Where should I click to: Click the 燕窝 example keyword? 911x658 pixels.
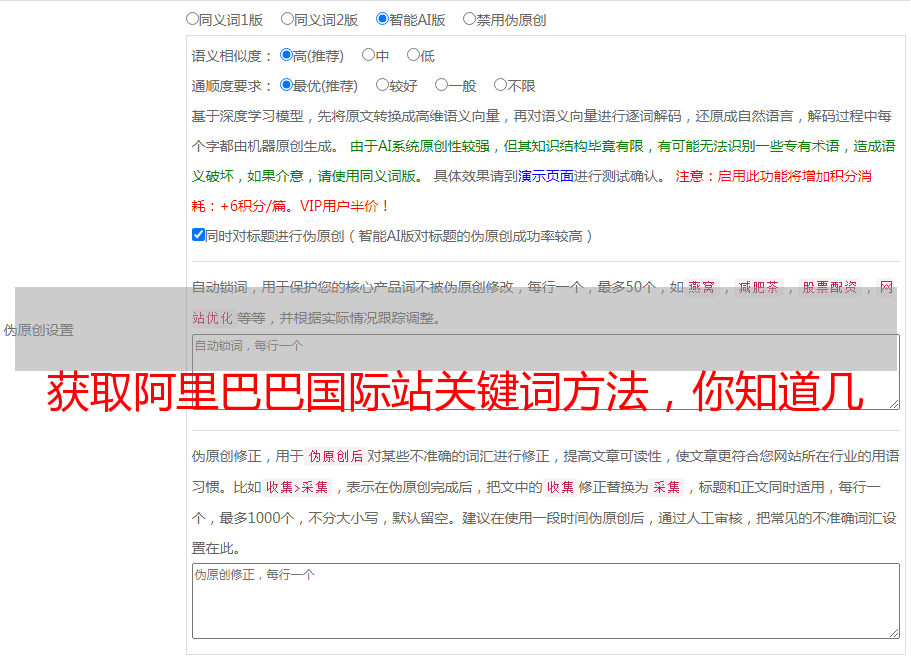coord(701,287)
